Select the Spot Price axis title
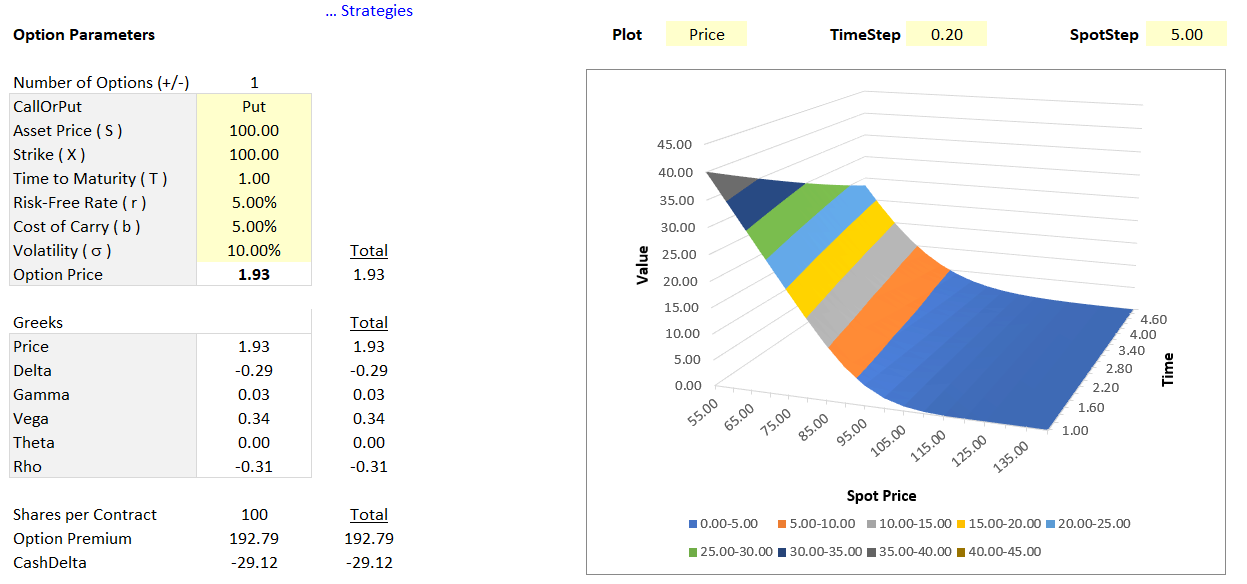 point(881,495)
